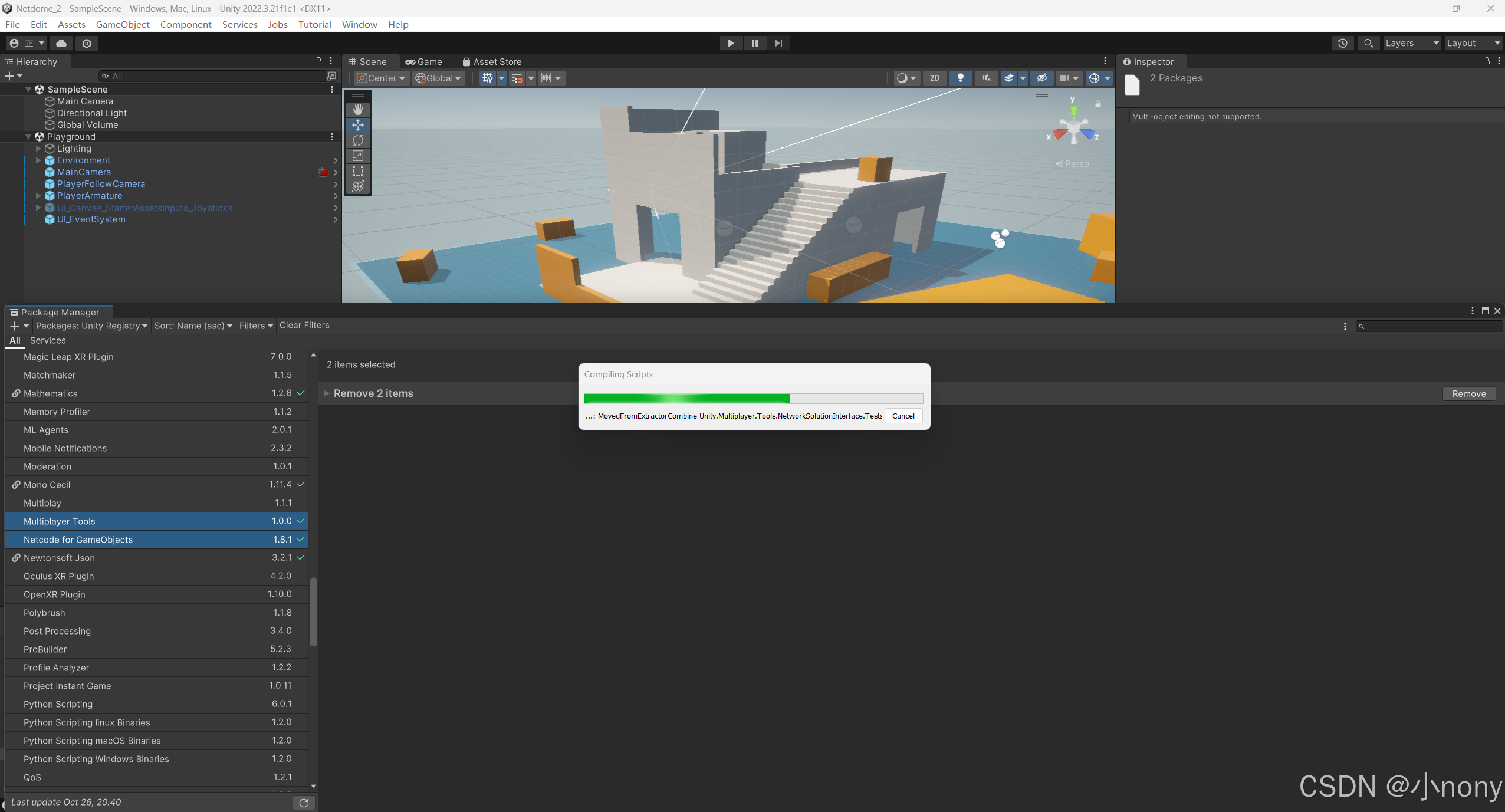The height and width of the screenshot is (812, 1505).
Task: Select the Hand (View) tool
Action: tap(358, 110)
